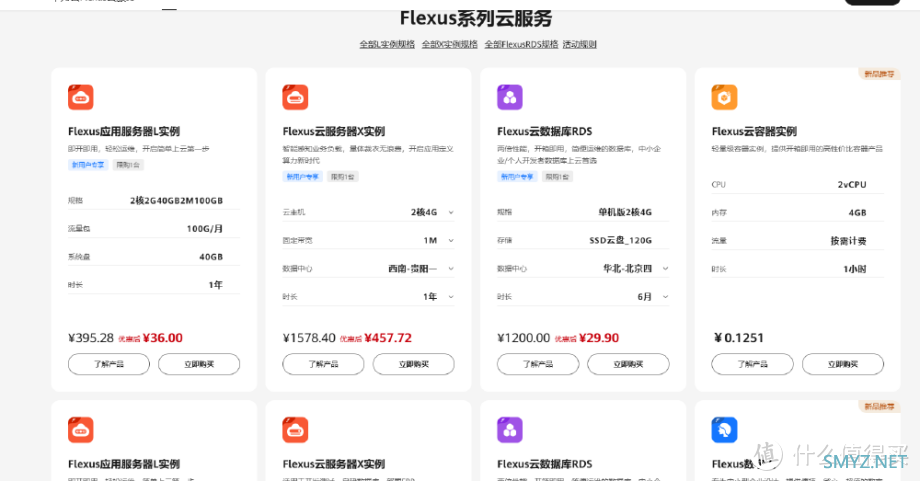Viewport: 920px width, 481px height.
Task: Click 立即购买 under the ¥457.72 offer
Action: click(x=414, y=364)
